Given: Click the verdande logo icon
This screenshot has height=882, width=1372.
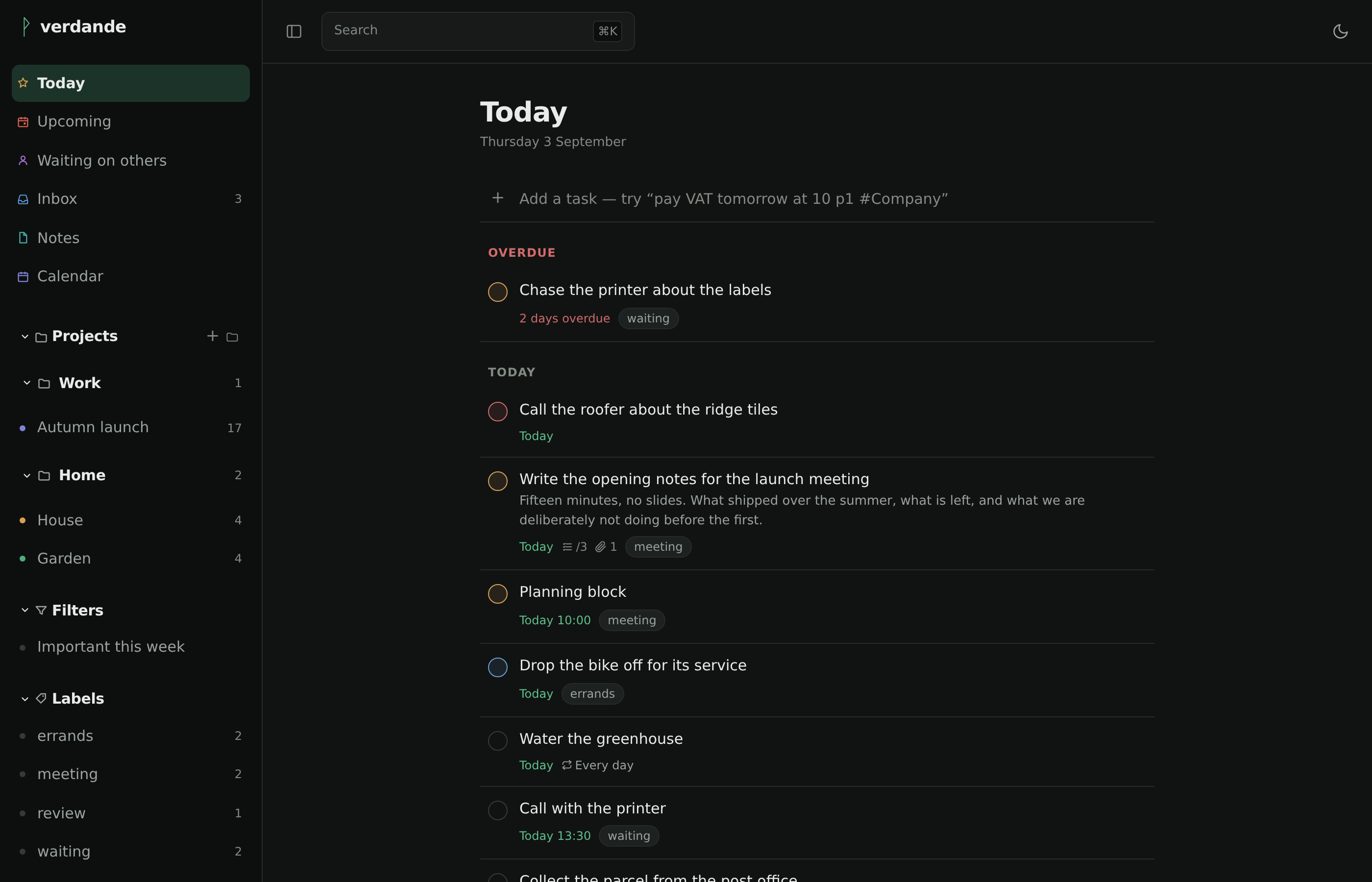Looking at the screenshot, I should [26, 26].
